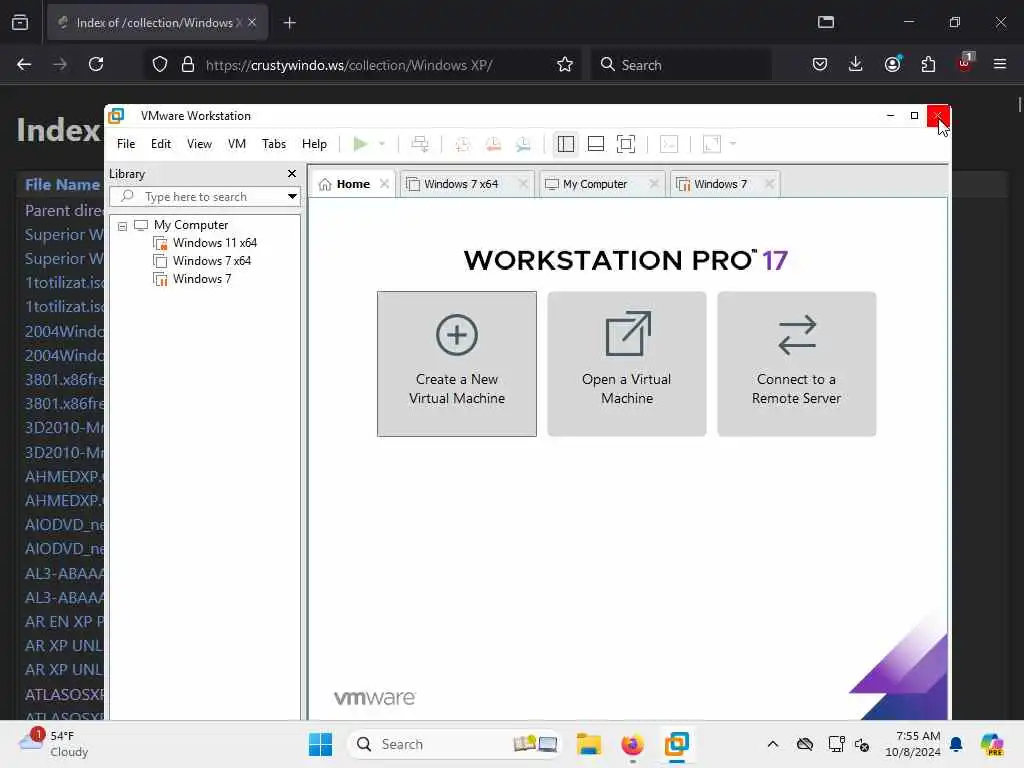Open File Explorer from taskbar
1024x768 pixels.
[x=588, y=744]
